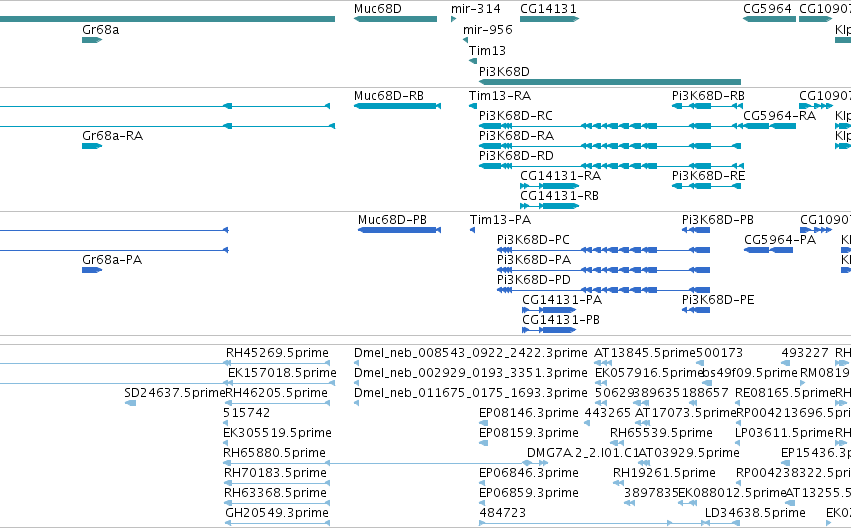The width and height of the screenshot is (851, 528).
Task: Select the Muc68D gene label
Action: [x=378, y=9]
